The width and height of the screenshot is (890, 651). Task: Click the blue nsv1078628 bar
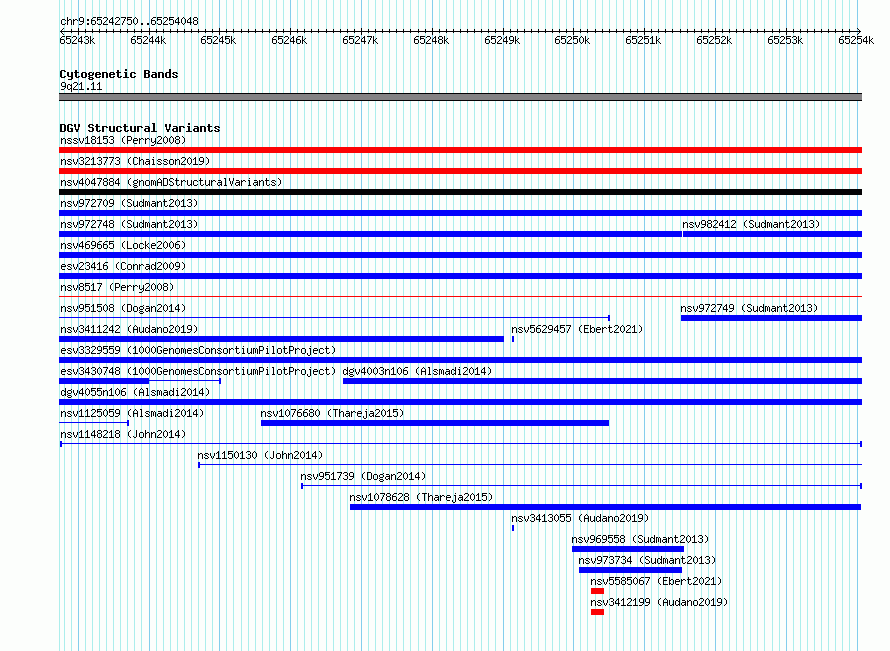[x=605, y=507]
